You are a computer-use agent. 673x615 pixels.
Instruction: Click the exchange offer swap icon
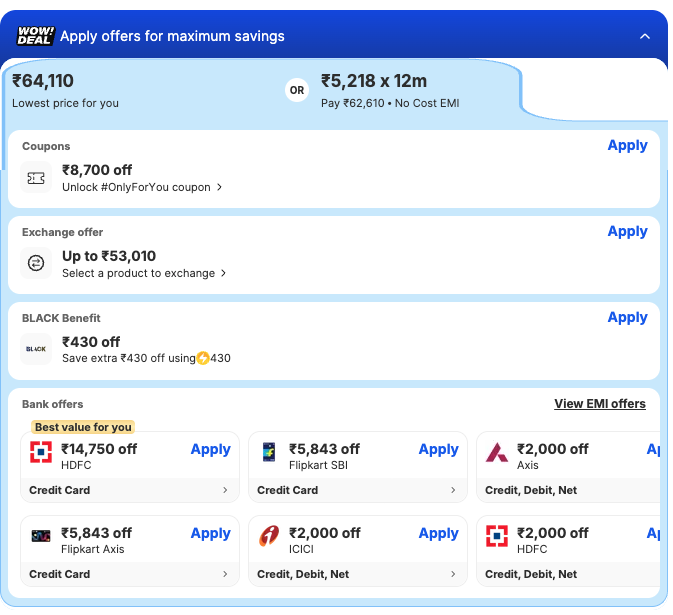(36, 264)
